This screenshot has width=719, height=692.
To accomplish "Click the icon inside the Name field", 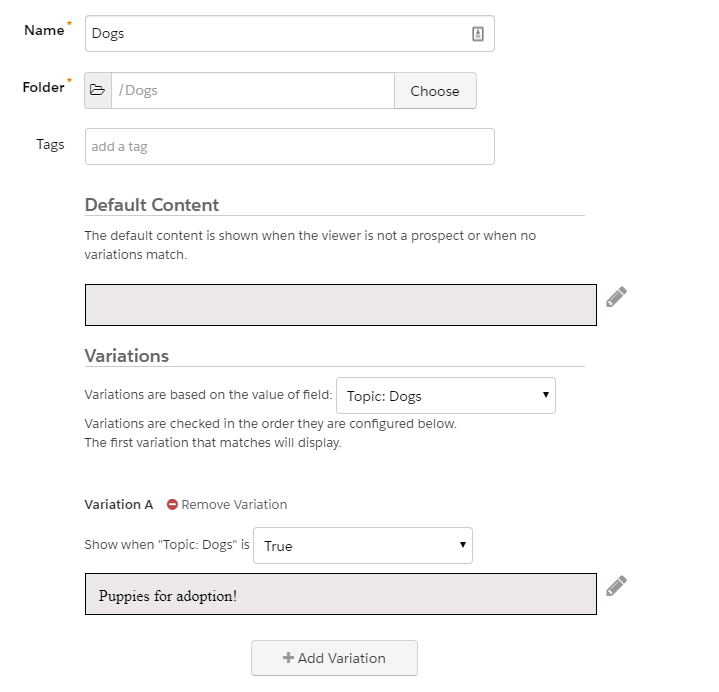I will pos(477,34).
